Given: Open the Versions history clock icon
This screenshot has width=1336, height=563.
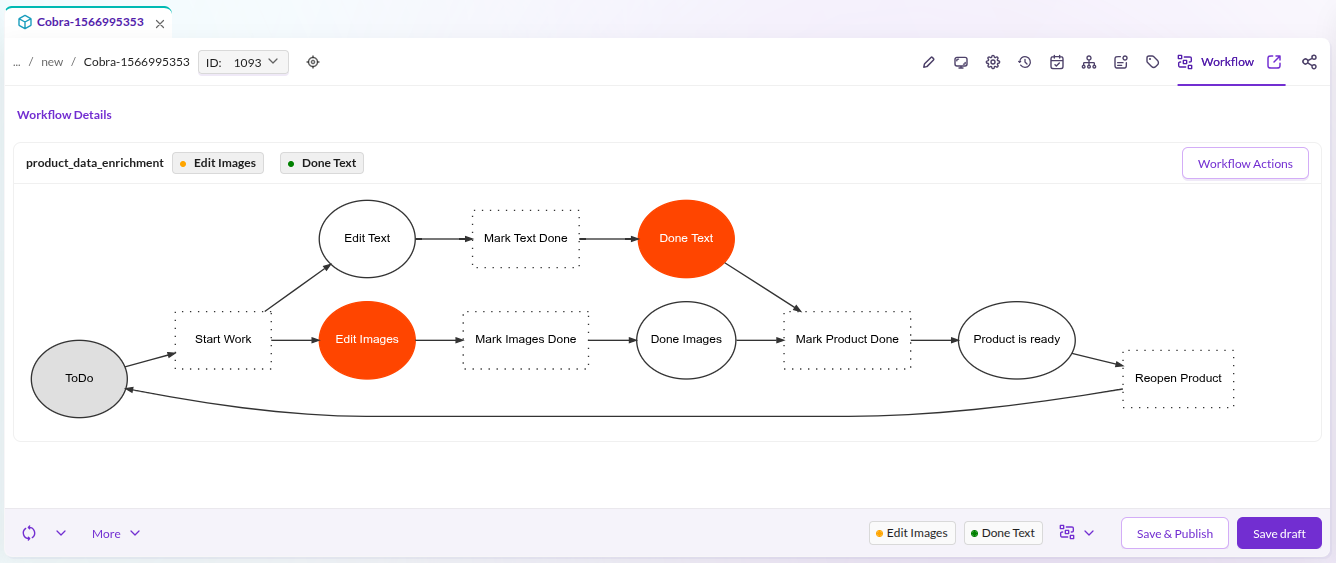Looking at the screenshot, I should point(1024,62).
